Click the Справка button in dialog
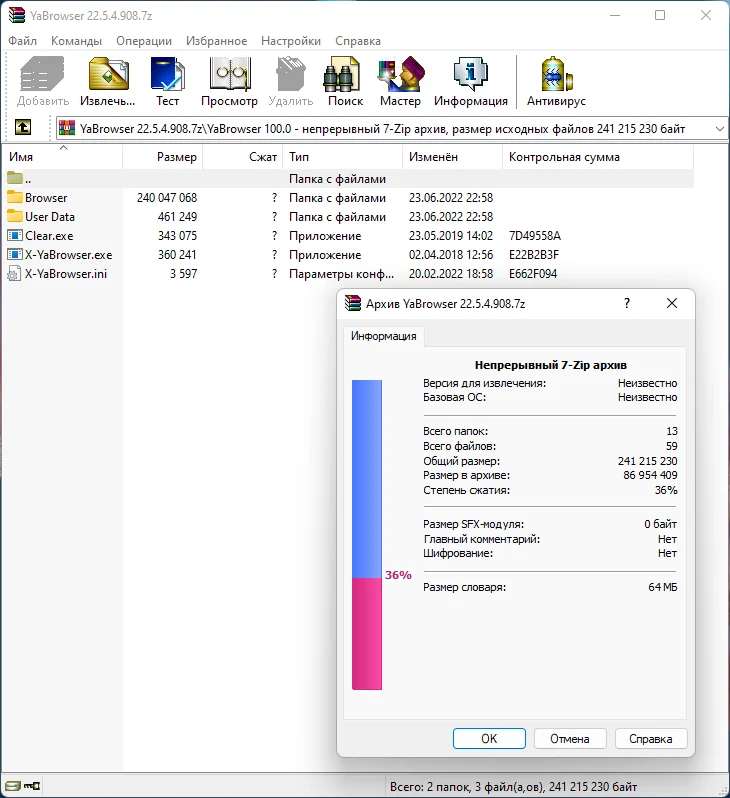The width and height of the screenshot is (730, 798). click(x=651, y=738)
